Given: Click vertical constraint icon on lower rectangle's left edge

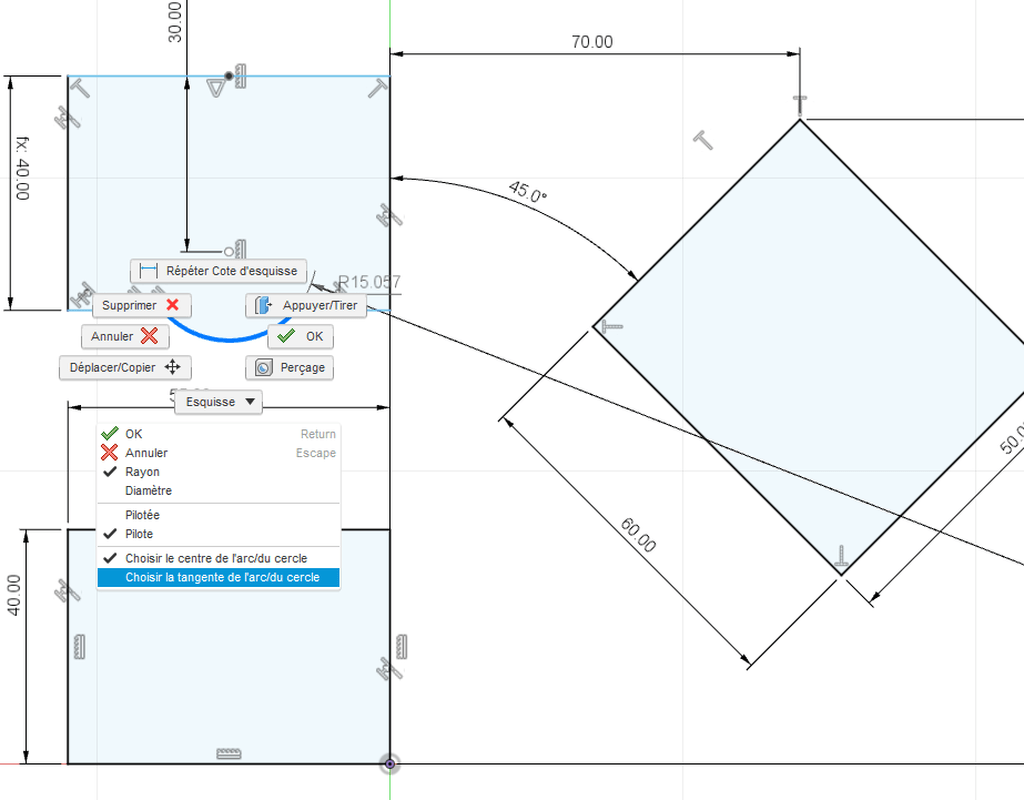Looking at the screenshot, I should (80, 647).
